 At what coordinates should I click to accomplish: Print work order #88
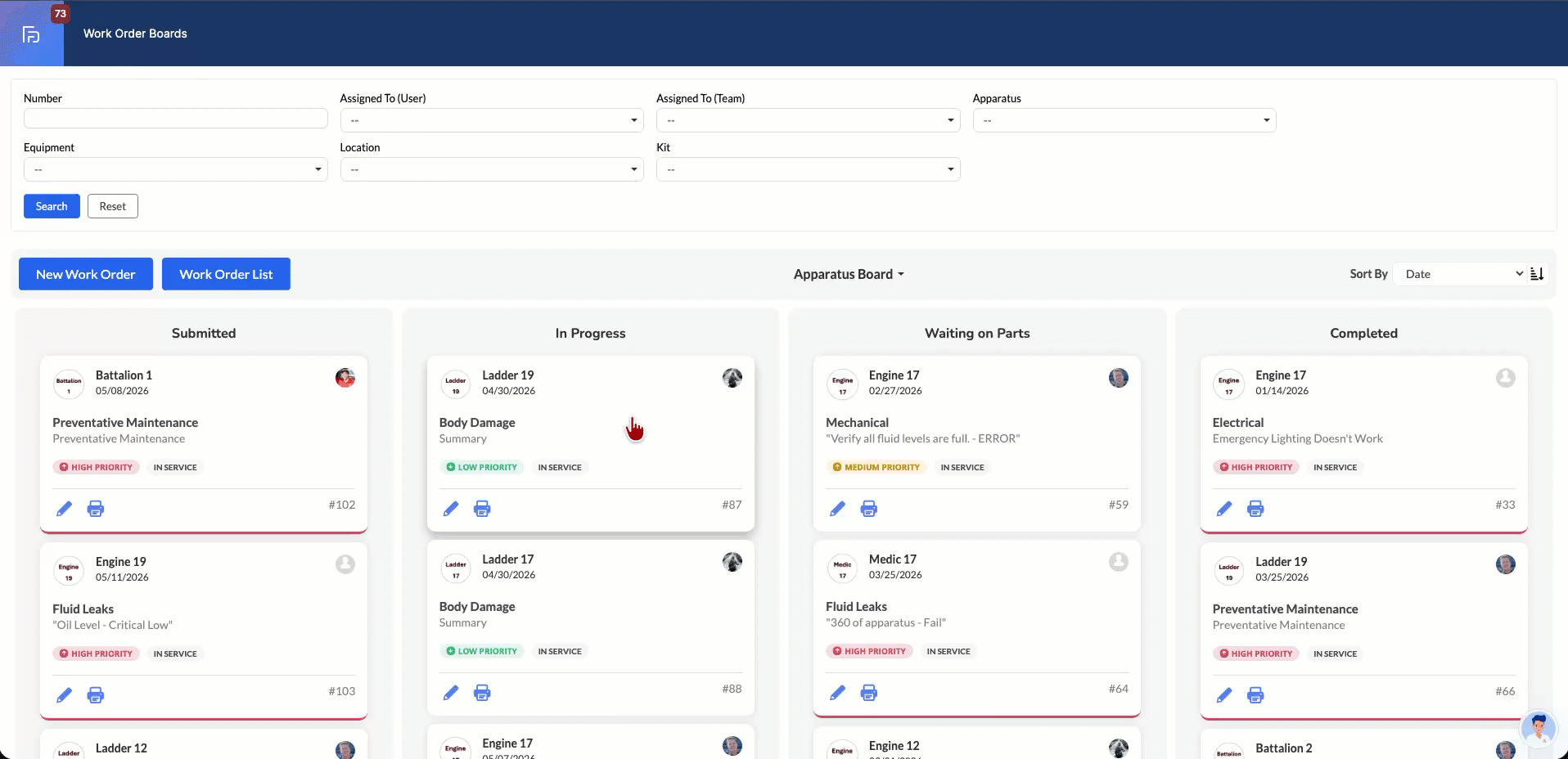482,693
